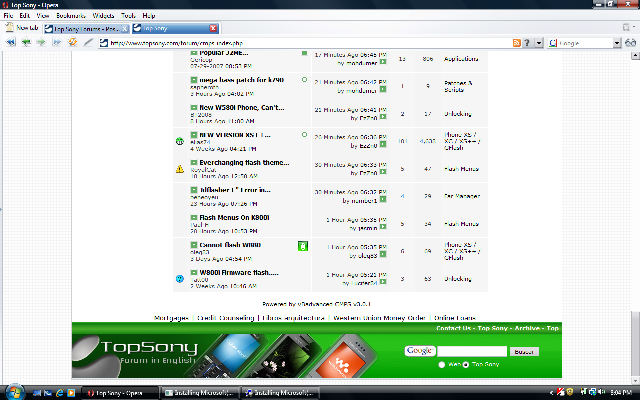Image resolution: width=640 pixels, height=400 pixels.
Task: Open the Bookmarks menu
Action: (71, 16)
